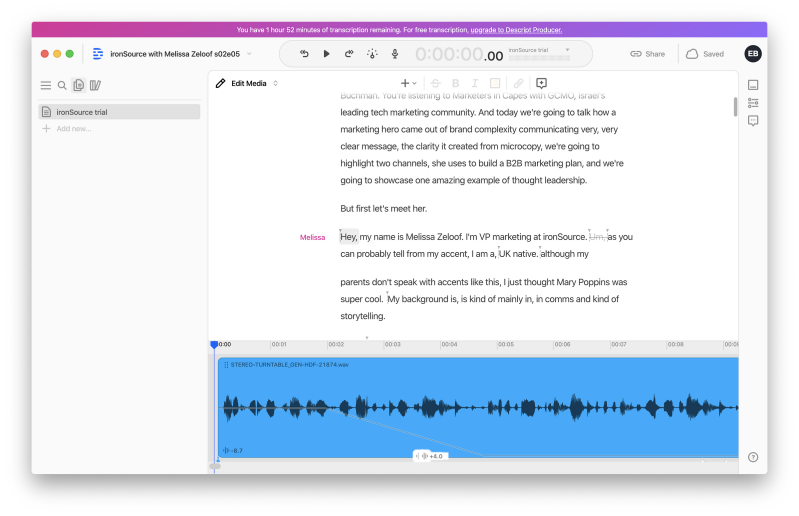
Task: Click the transcript vertical scrollbar
Action: pos(735,106)
